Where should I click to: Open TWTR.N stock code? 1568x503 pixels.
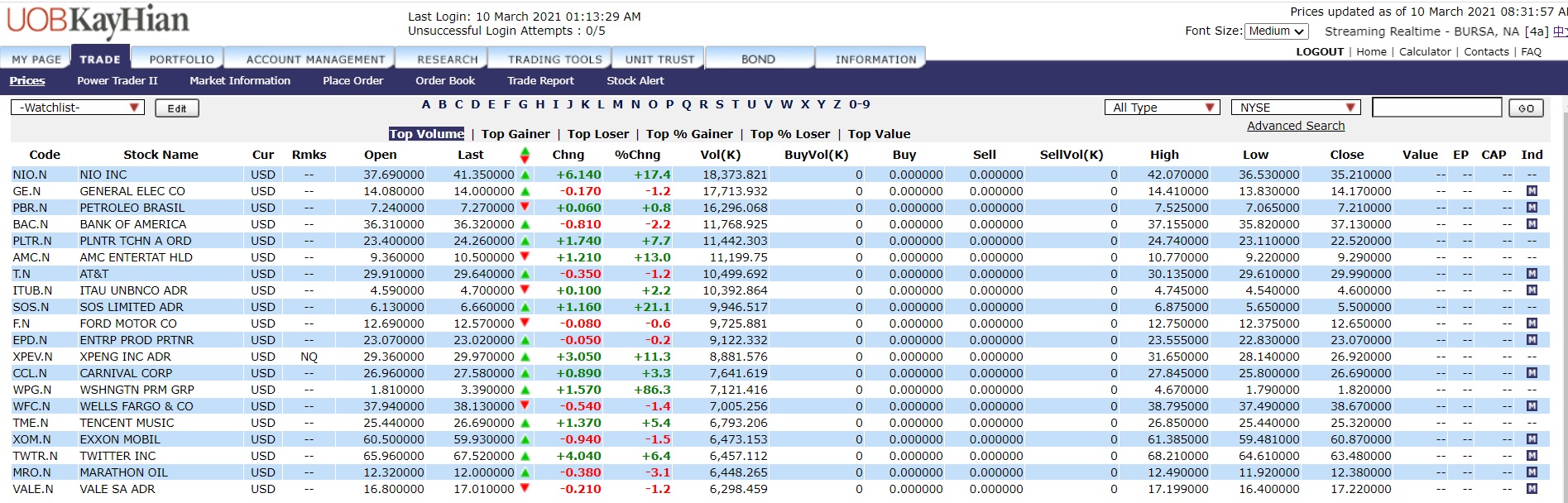[x=36, y=456]
